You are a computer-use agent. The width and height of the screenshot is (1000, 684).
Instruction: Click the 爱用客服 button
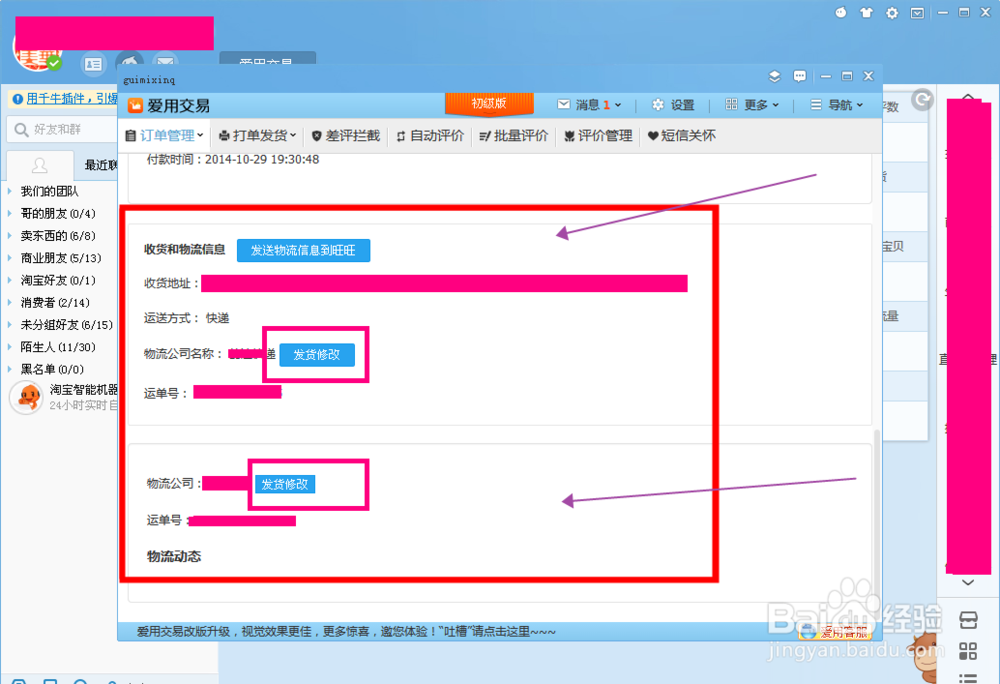pos(835,632)
